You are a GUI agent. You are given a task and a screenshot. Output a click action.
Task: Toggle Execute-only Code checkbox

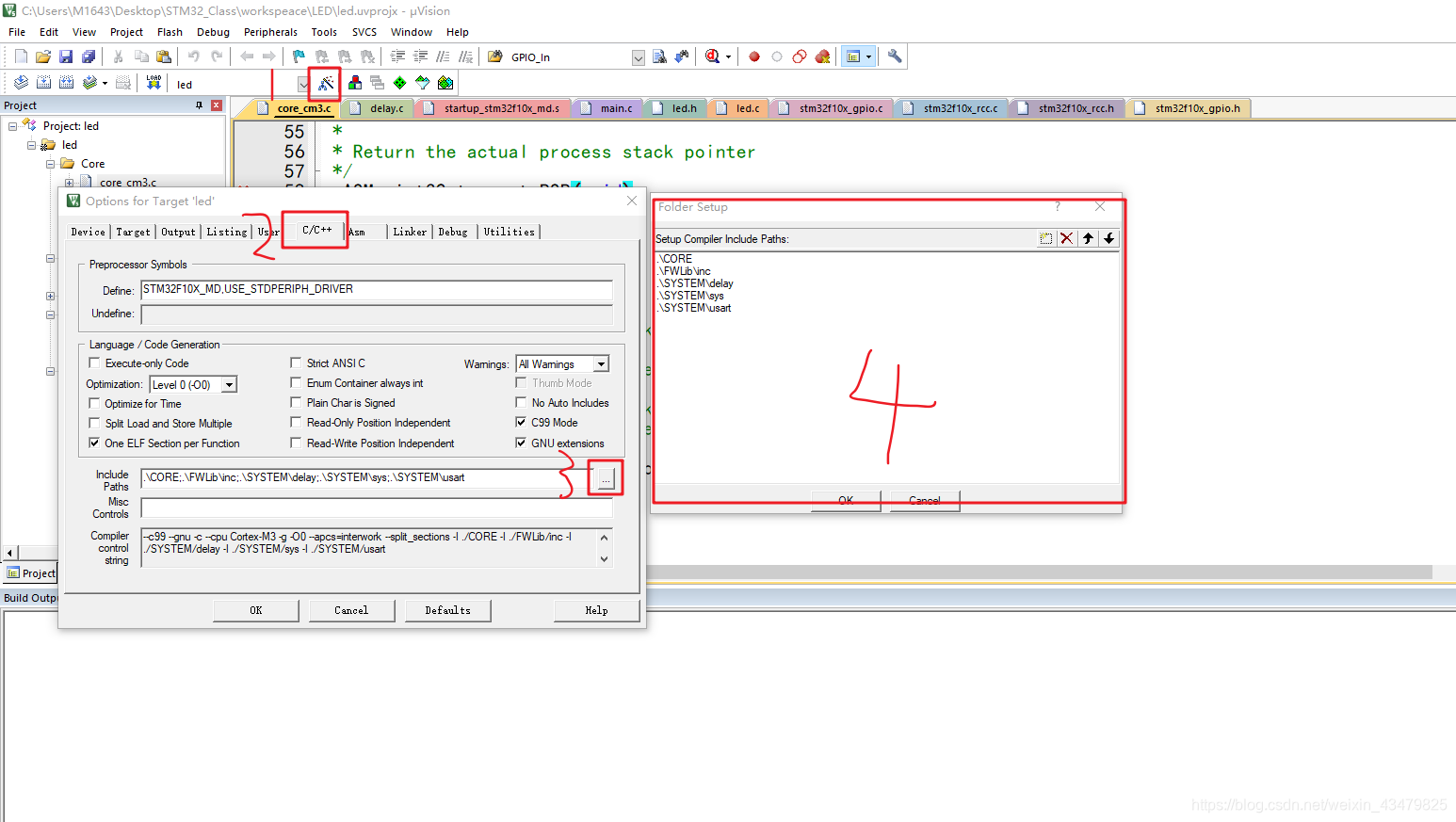click(94, 363)
